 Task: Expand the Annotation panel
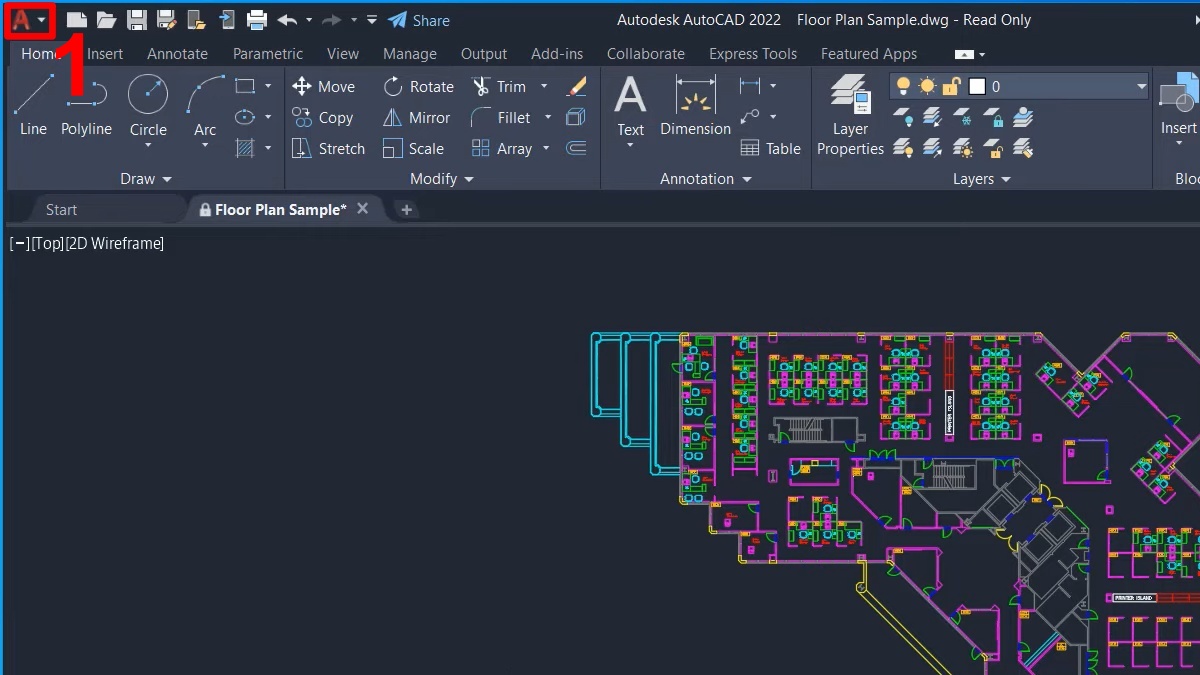pyautogui.click(x=705, y=179)
